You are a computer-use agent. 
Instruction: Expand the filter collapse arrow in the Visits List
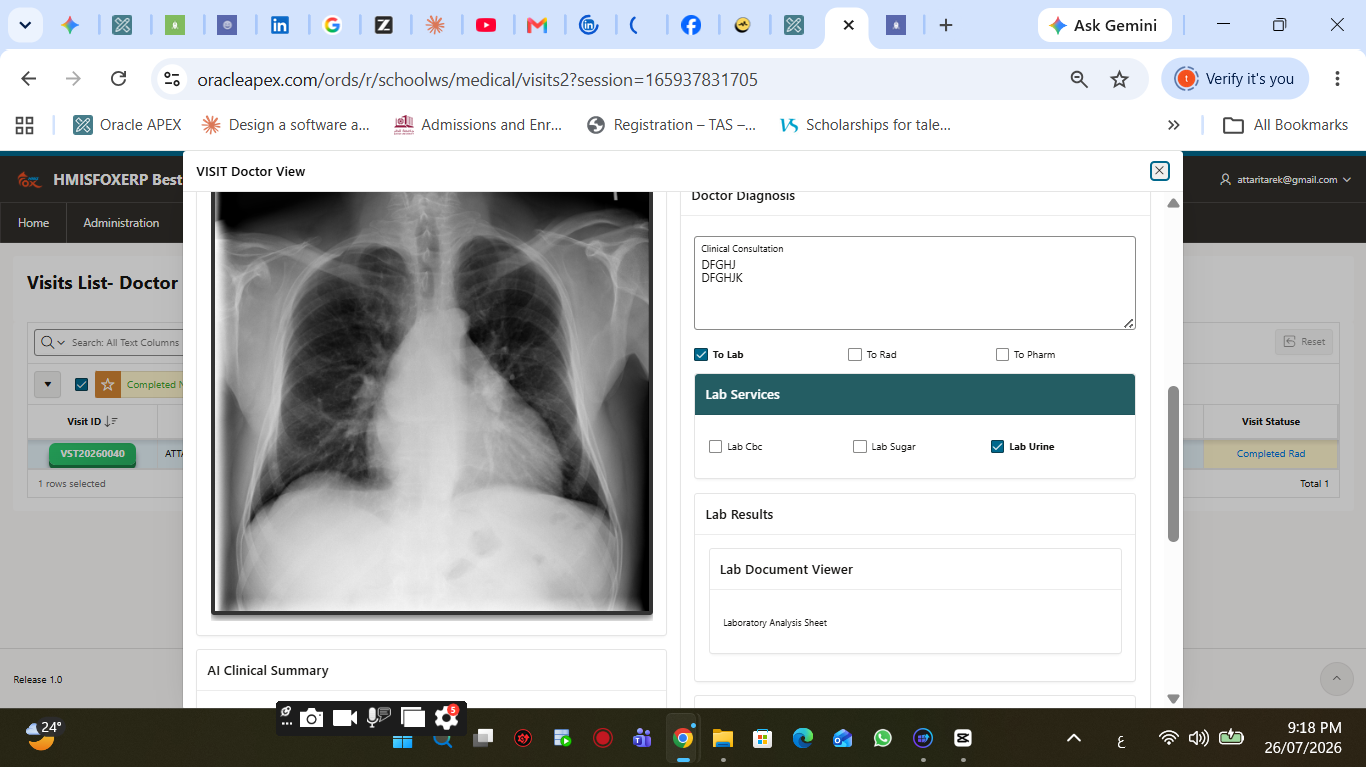click(x=47, y=384)
